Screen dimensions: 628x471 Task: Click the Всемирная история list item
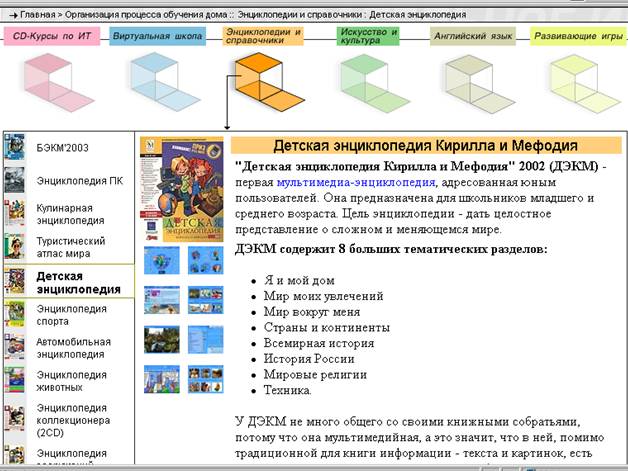point(319,343)
